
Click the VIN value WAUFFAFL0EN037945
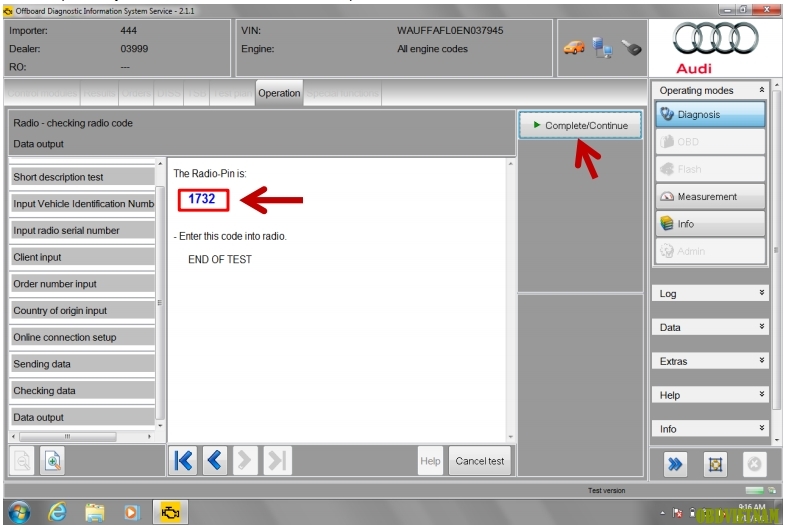(x=450, y=31)
